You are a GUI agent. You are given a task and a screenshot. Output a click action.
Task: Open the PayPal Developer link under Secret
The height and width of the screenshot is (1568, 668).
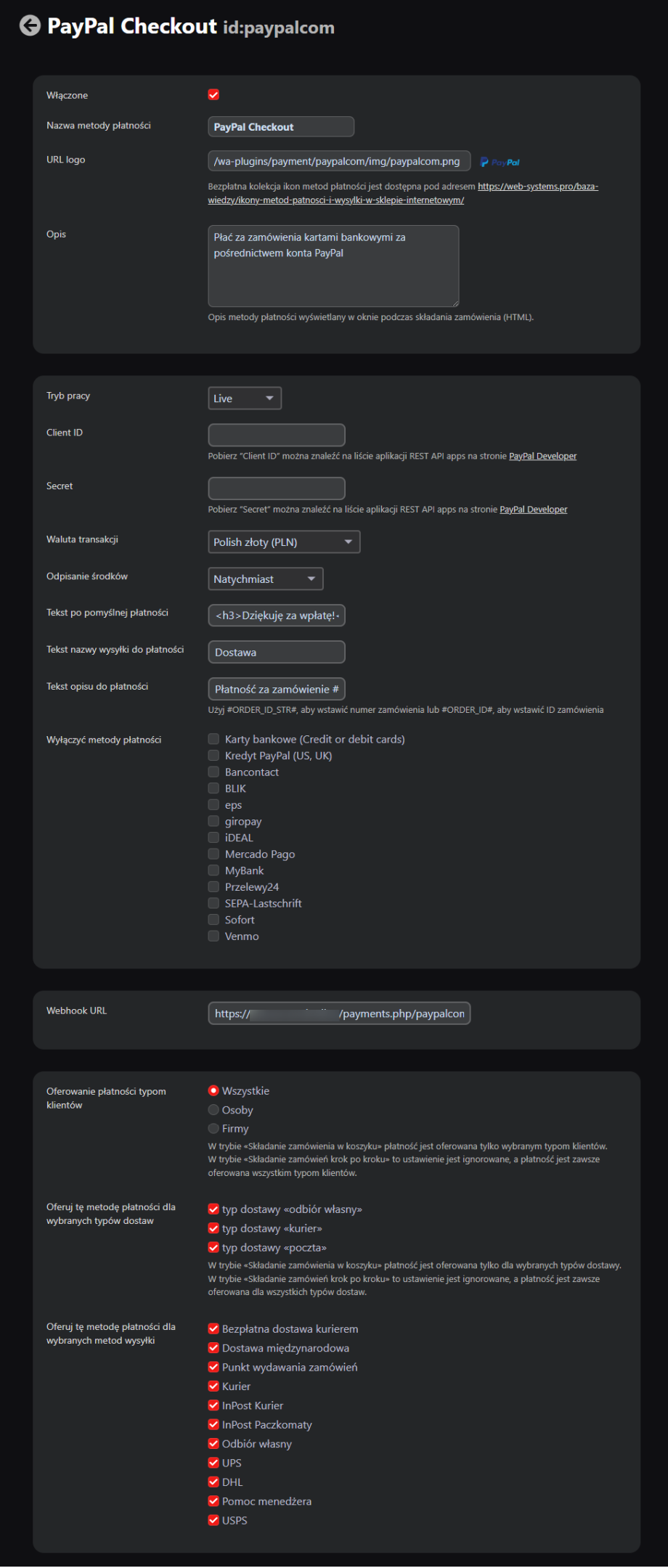click(x=533, y=510)
